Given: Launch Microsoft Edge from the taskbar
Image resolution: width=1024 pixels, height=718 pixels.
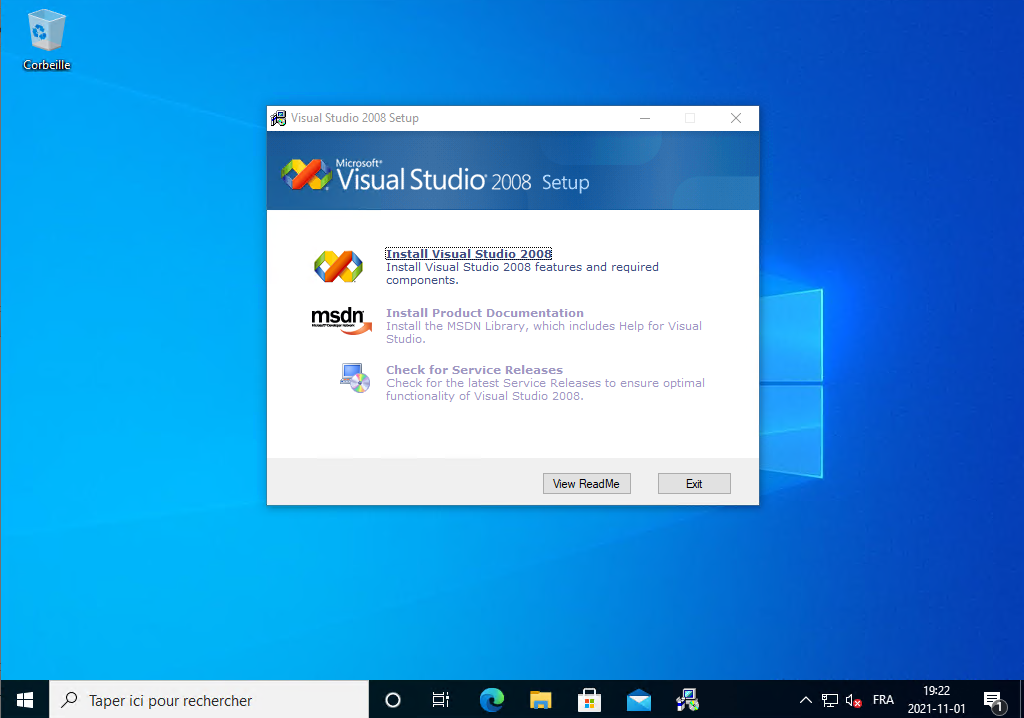Looking at the screenshot, I should tap(491, 700).
